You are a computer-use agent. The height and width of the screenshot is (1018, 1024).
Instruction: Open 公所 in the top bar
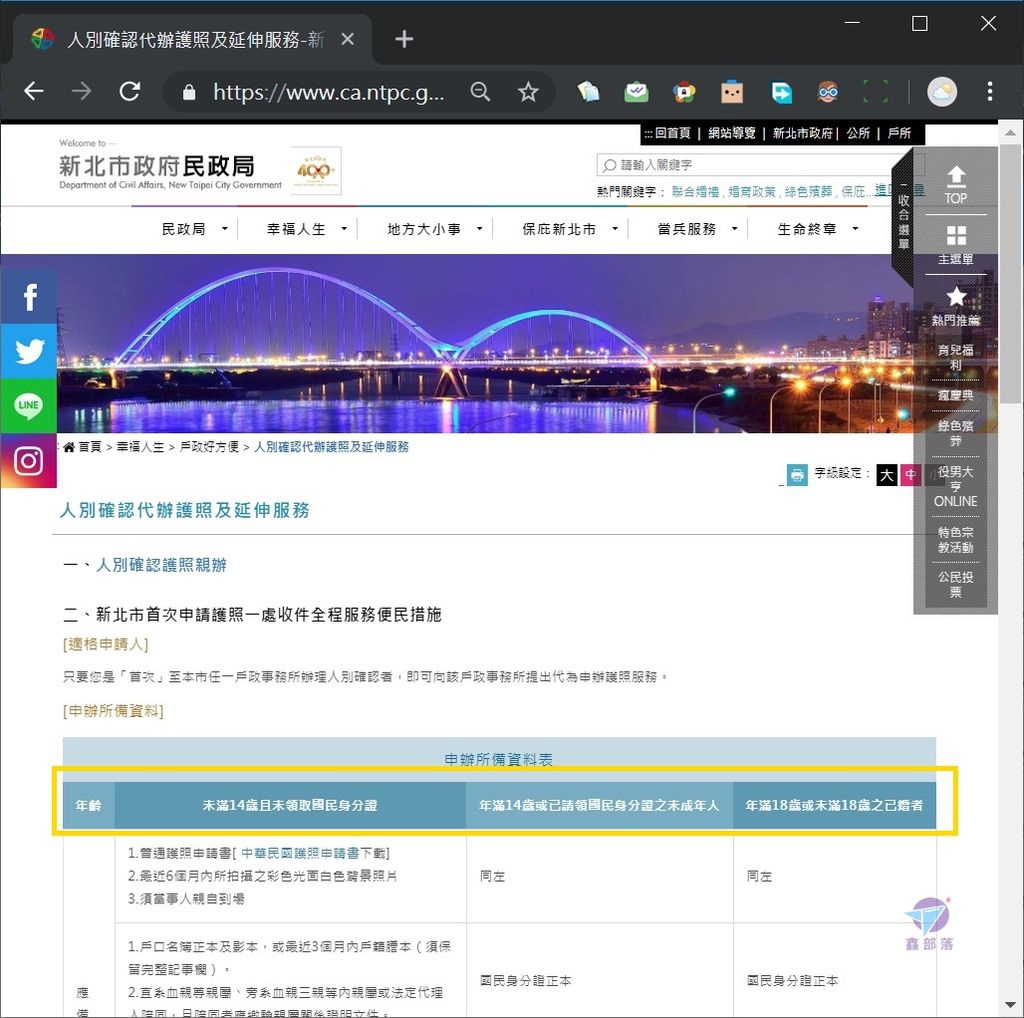click(858, 133)
